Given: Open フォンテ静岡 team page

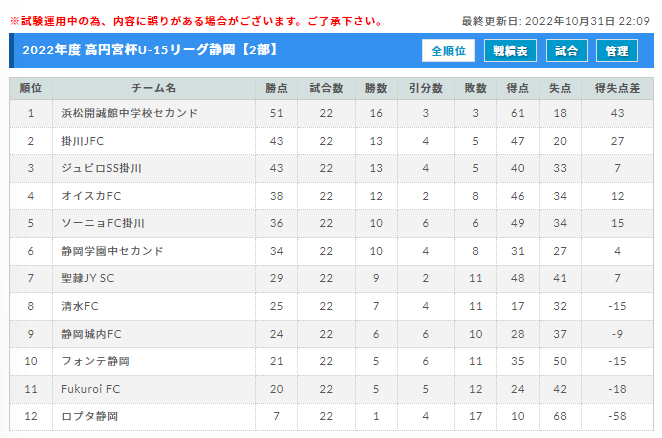Looking at the screenshot, I should 95,360.
